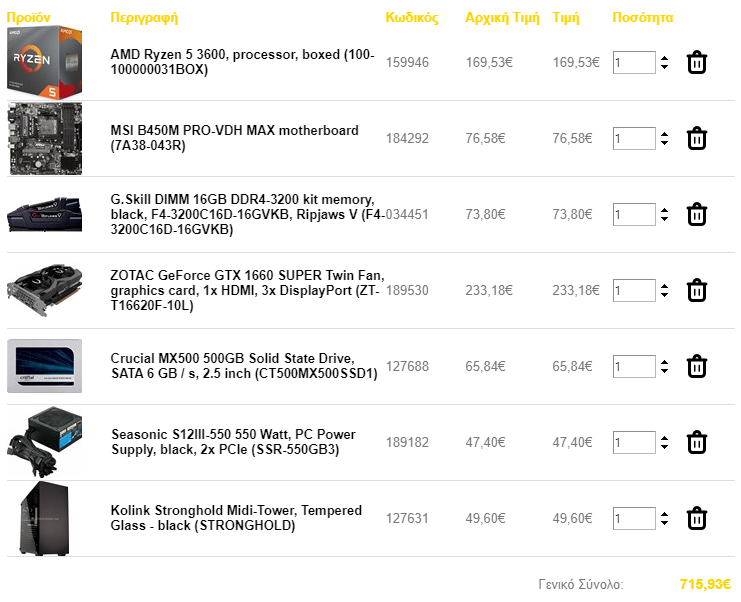741x602 pixels.
Task: Select product code 127631
Action: pos(407,519)
